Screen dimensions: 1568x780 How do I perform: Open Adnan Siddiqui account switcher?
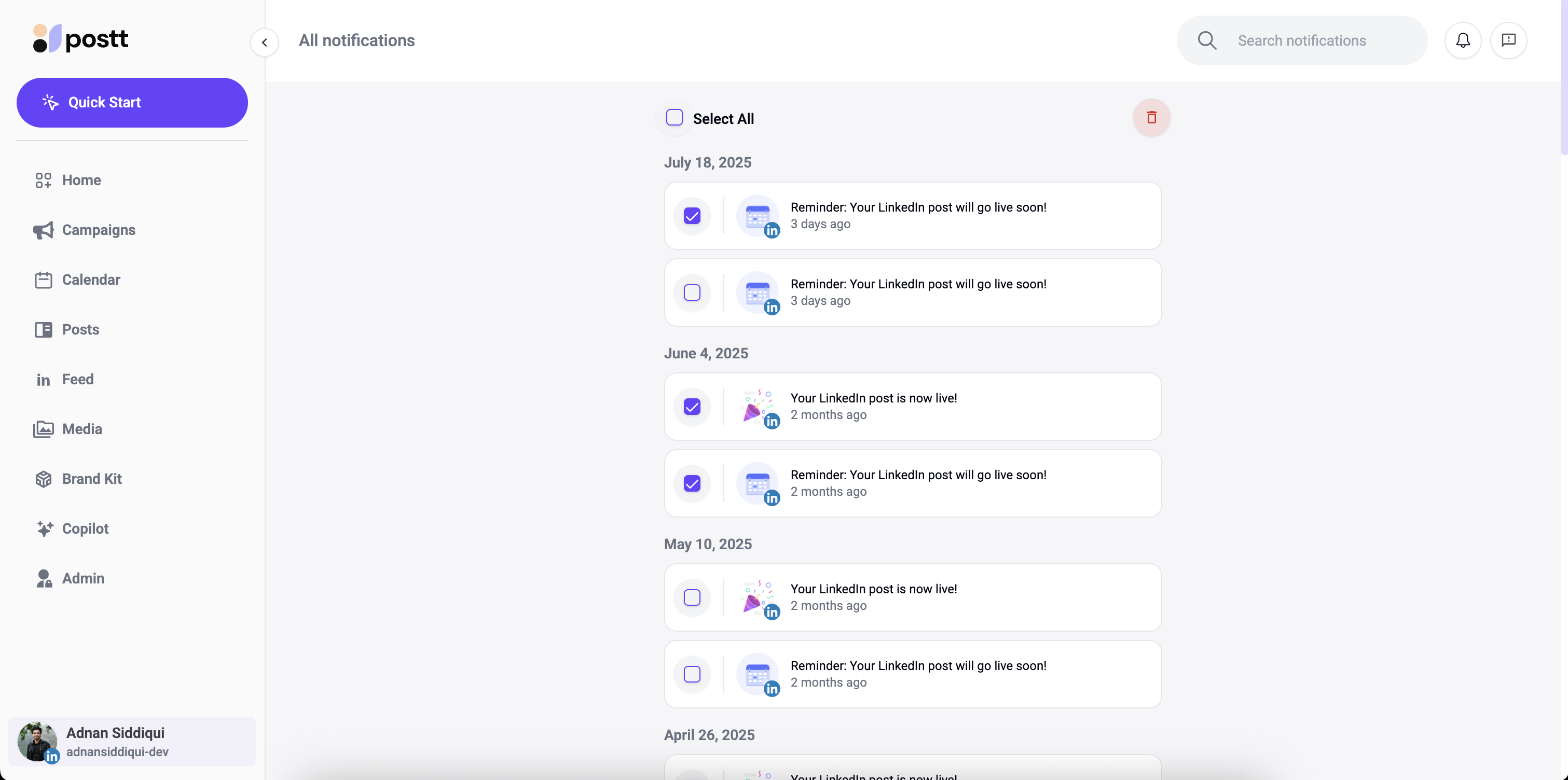pos(132,741)
